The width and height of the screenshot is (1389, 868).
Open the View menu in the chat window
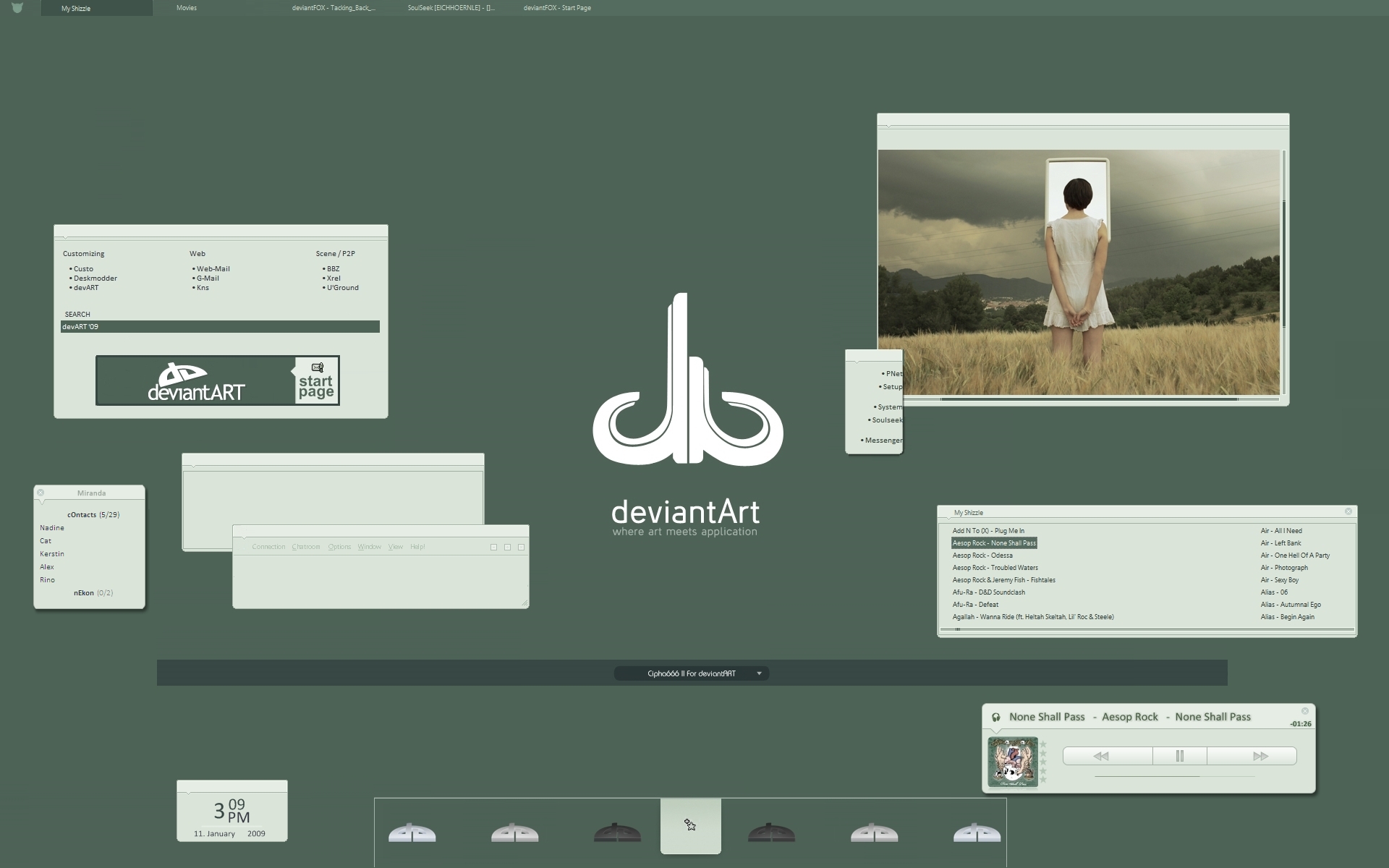click(395, 547)
